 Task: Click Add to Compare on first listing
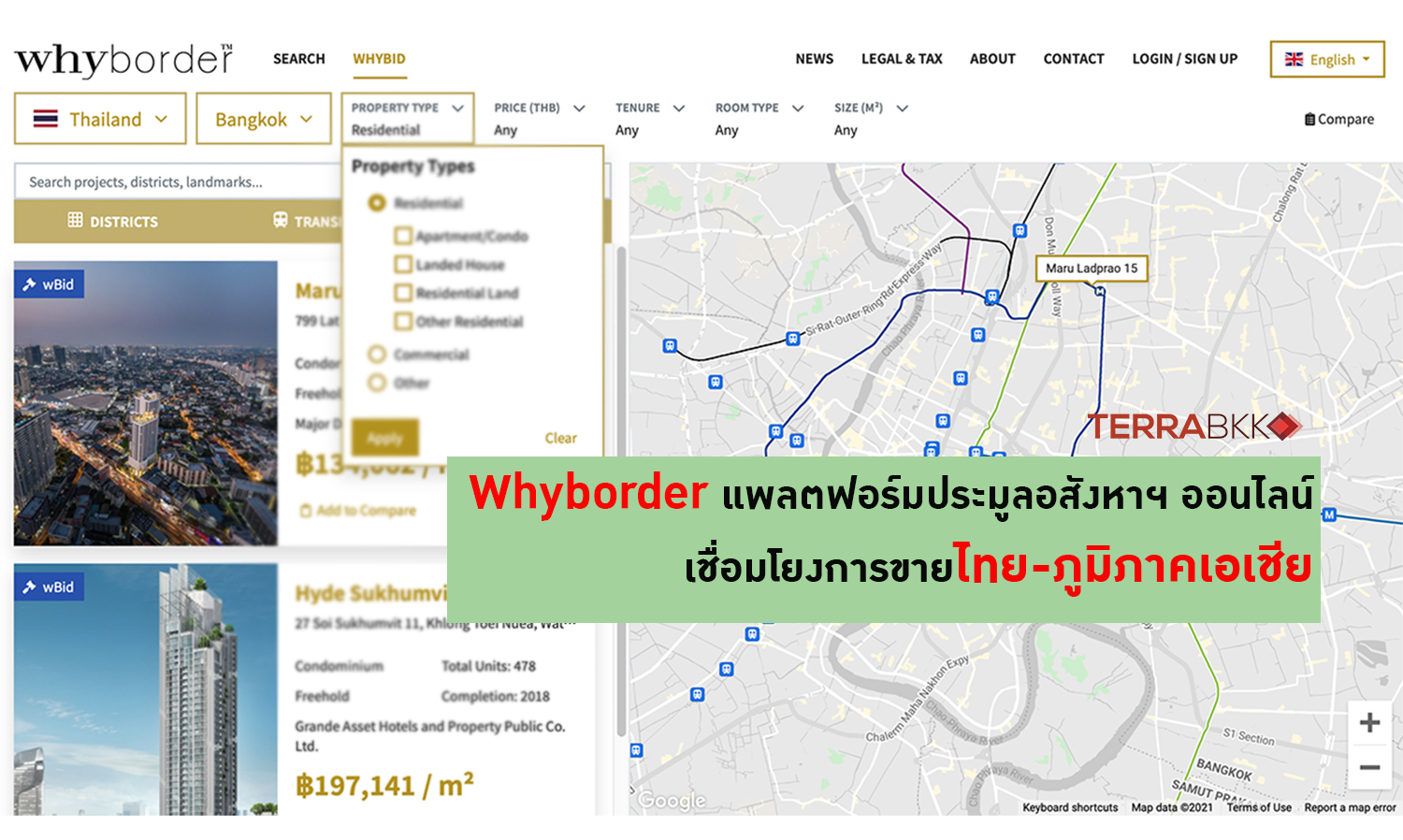point(357,510)
